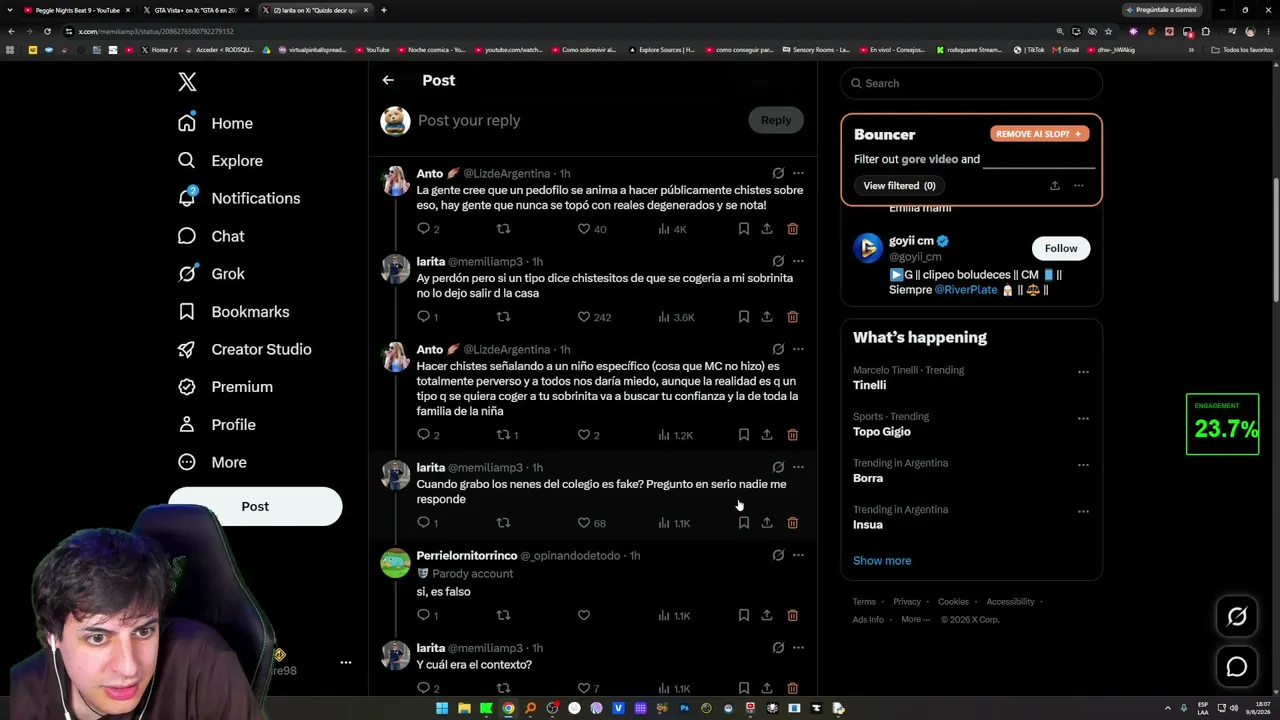Open more options on larita's colegio post

point(798,467)
